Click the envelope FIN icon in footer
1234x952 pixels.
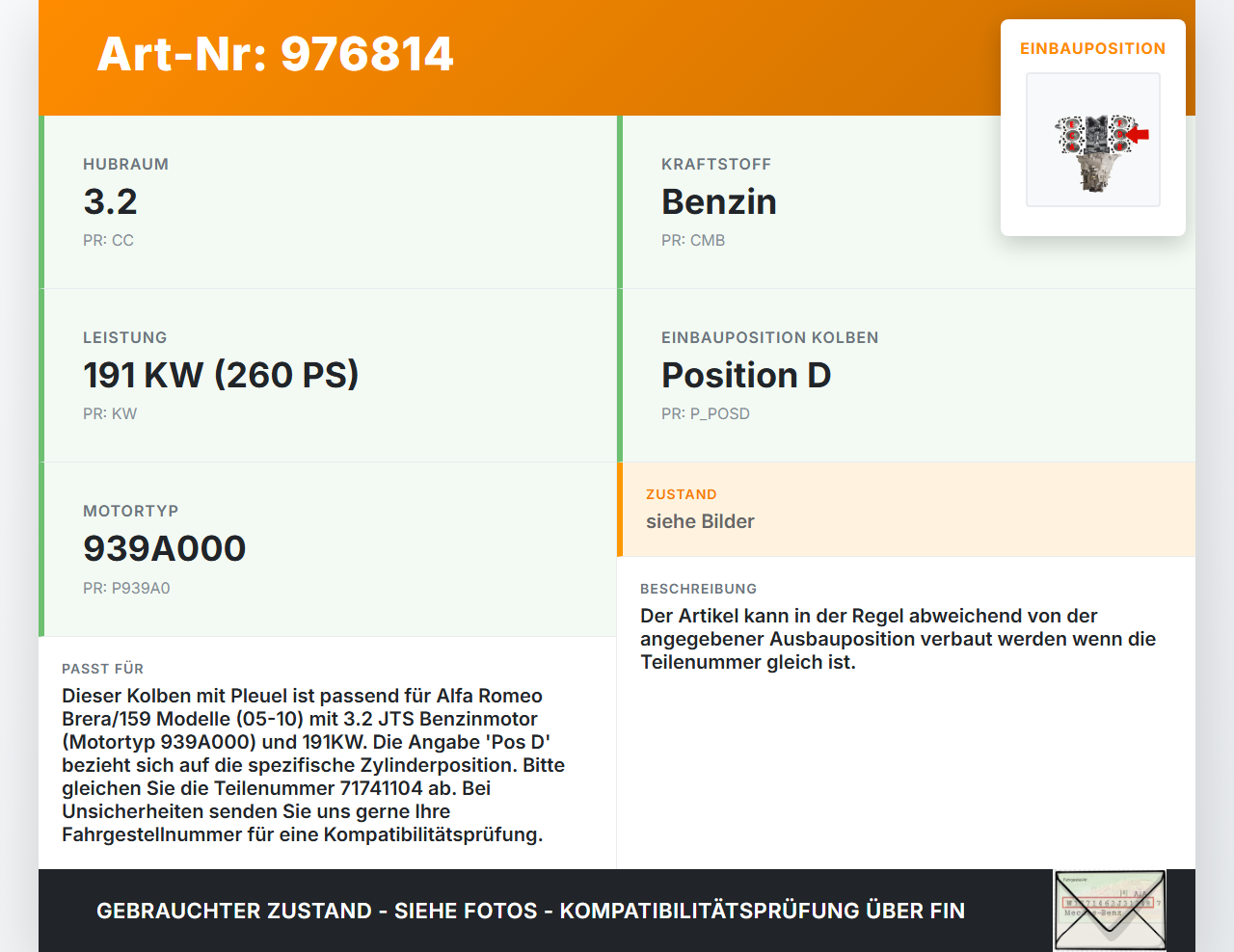[1110, 910]
